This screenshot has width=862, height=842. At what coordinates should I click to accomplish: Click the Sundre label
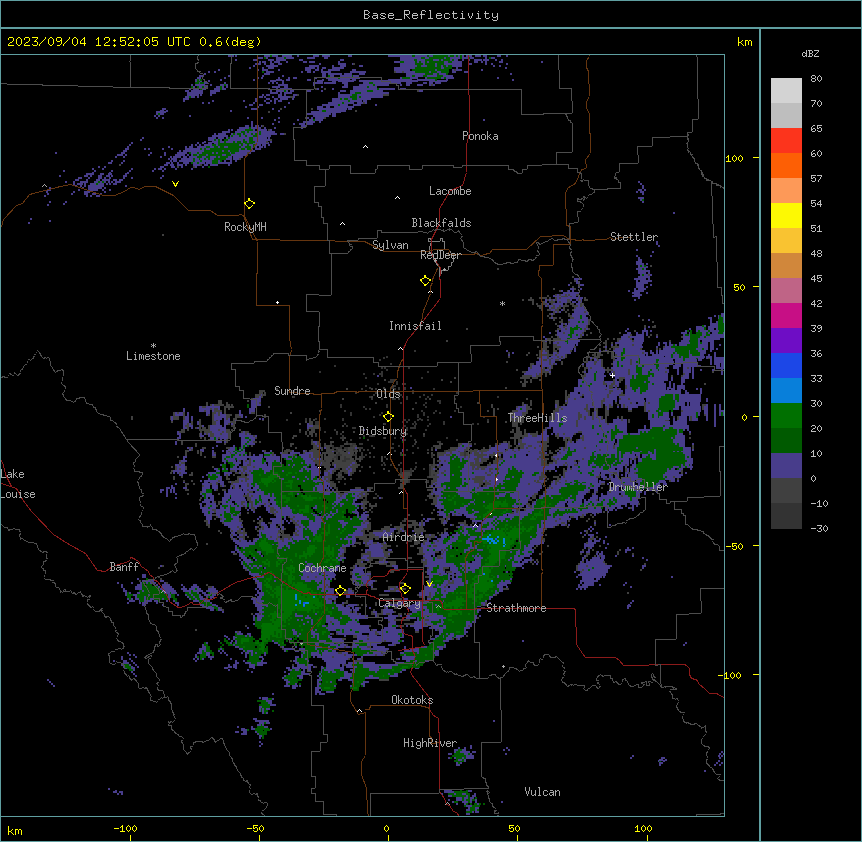coord(292,391)
